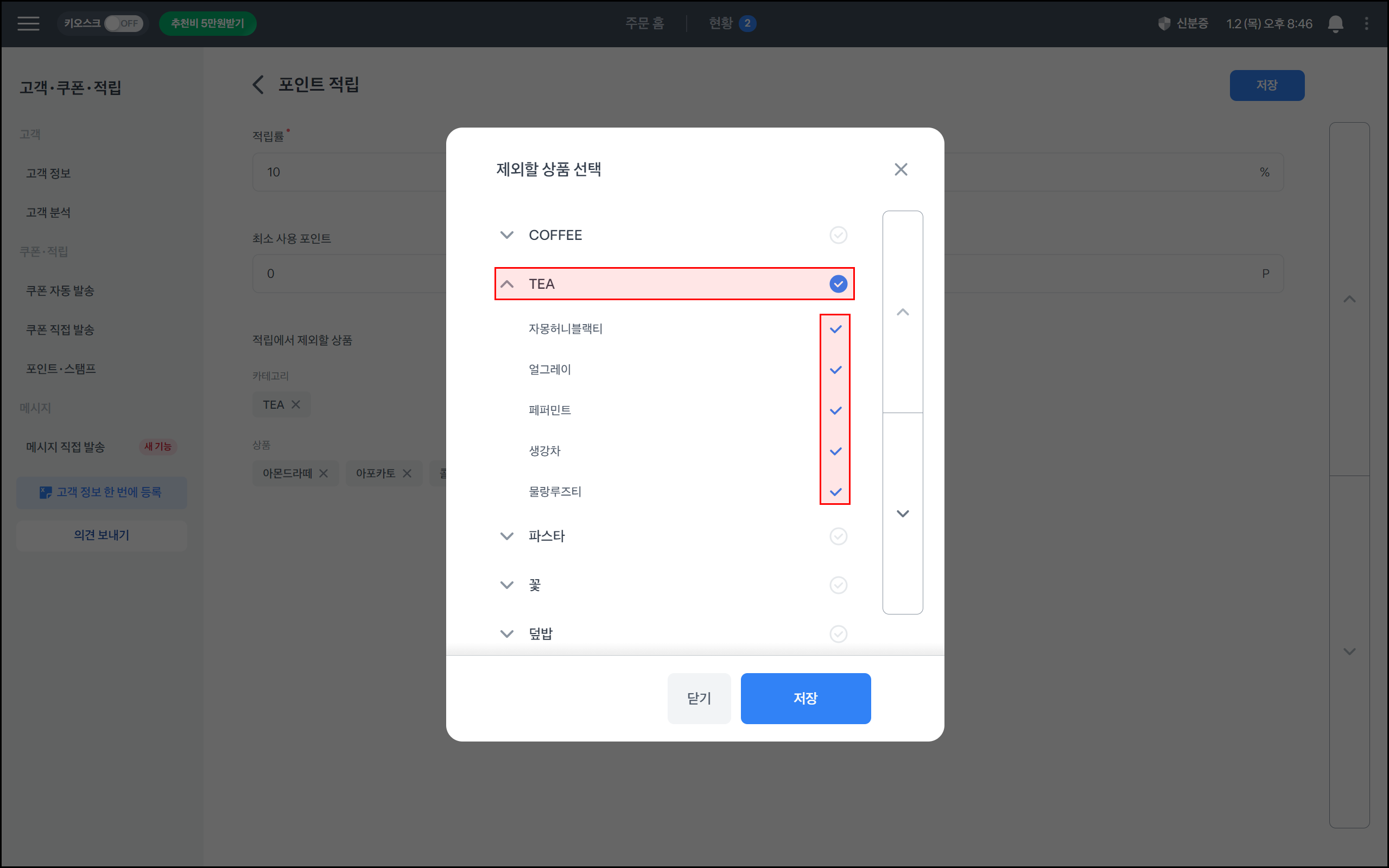Collapse the TEA category
Viewport: 1389px width, 868px height.
[x=507, y=283]
